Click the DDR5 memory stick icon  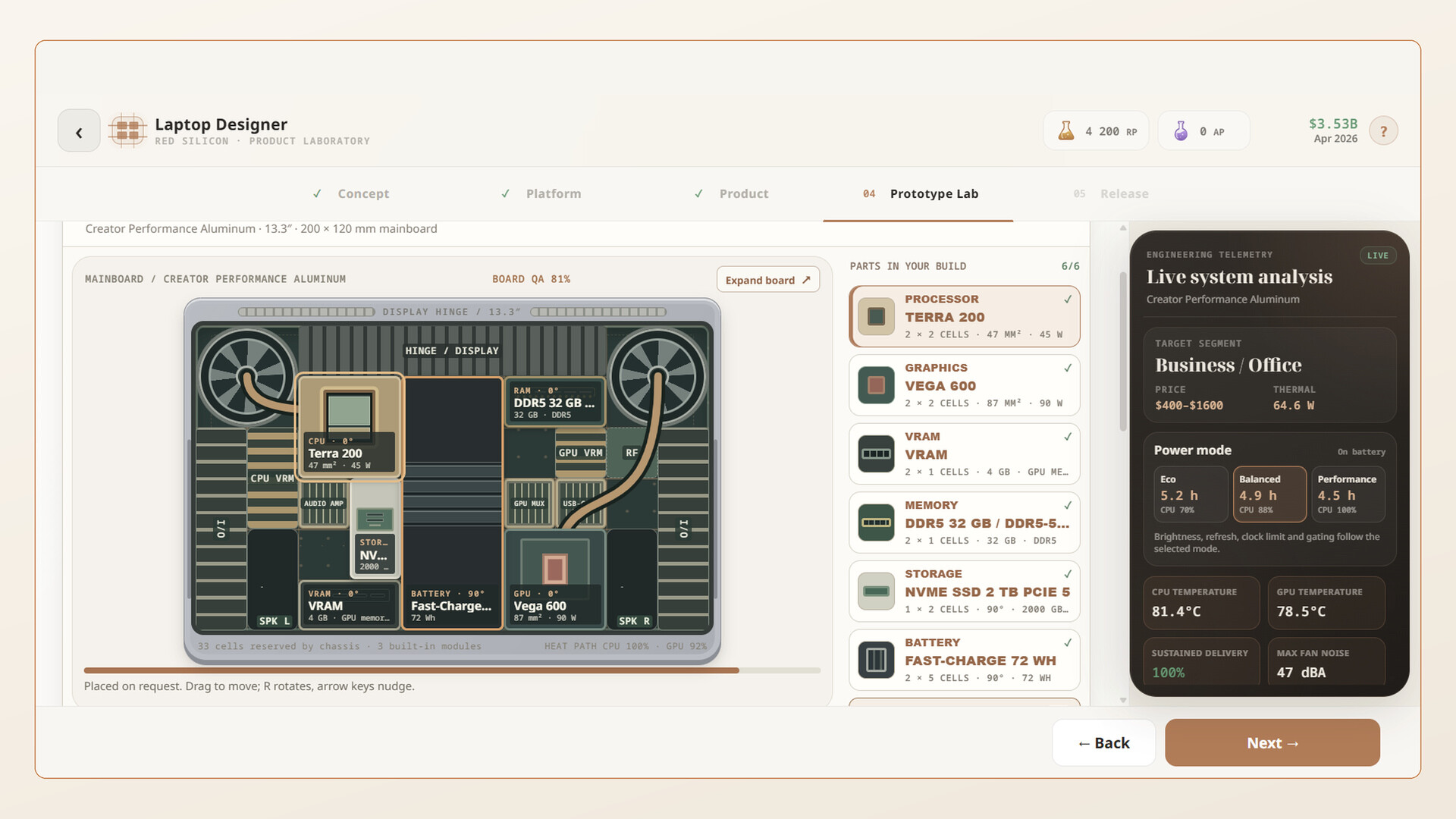click(x=876, y=522)
